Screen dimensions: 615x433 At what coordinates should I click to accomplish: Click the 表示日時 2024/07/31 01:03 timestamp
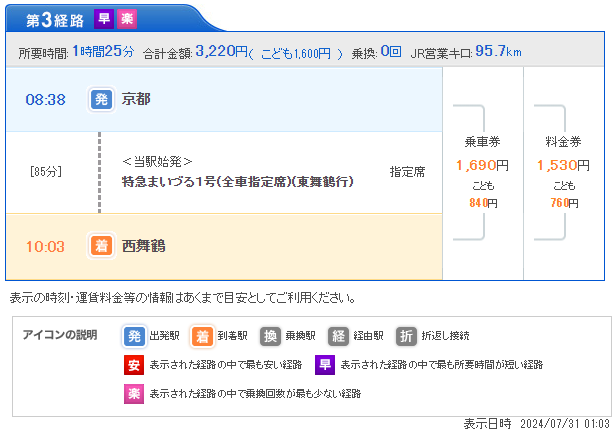coord(537,424)
